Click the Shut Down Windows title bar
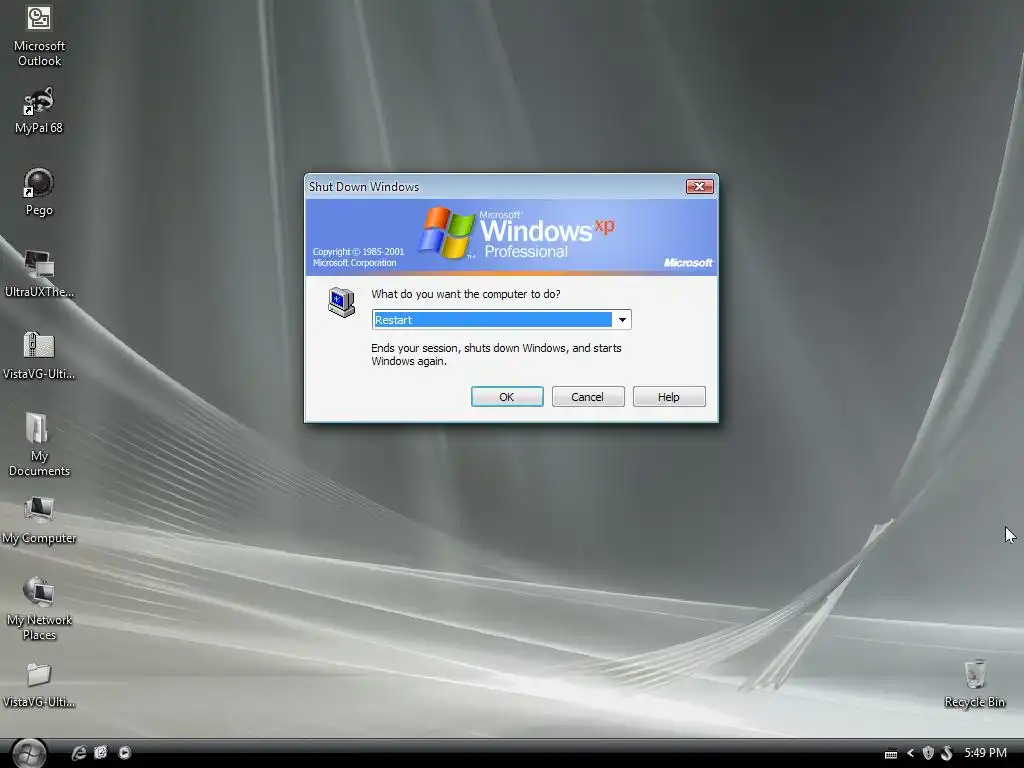Image resolution: width=1024 pixels, height=768 pixels. click(494, 187)
